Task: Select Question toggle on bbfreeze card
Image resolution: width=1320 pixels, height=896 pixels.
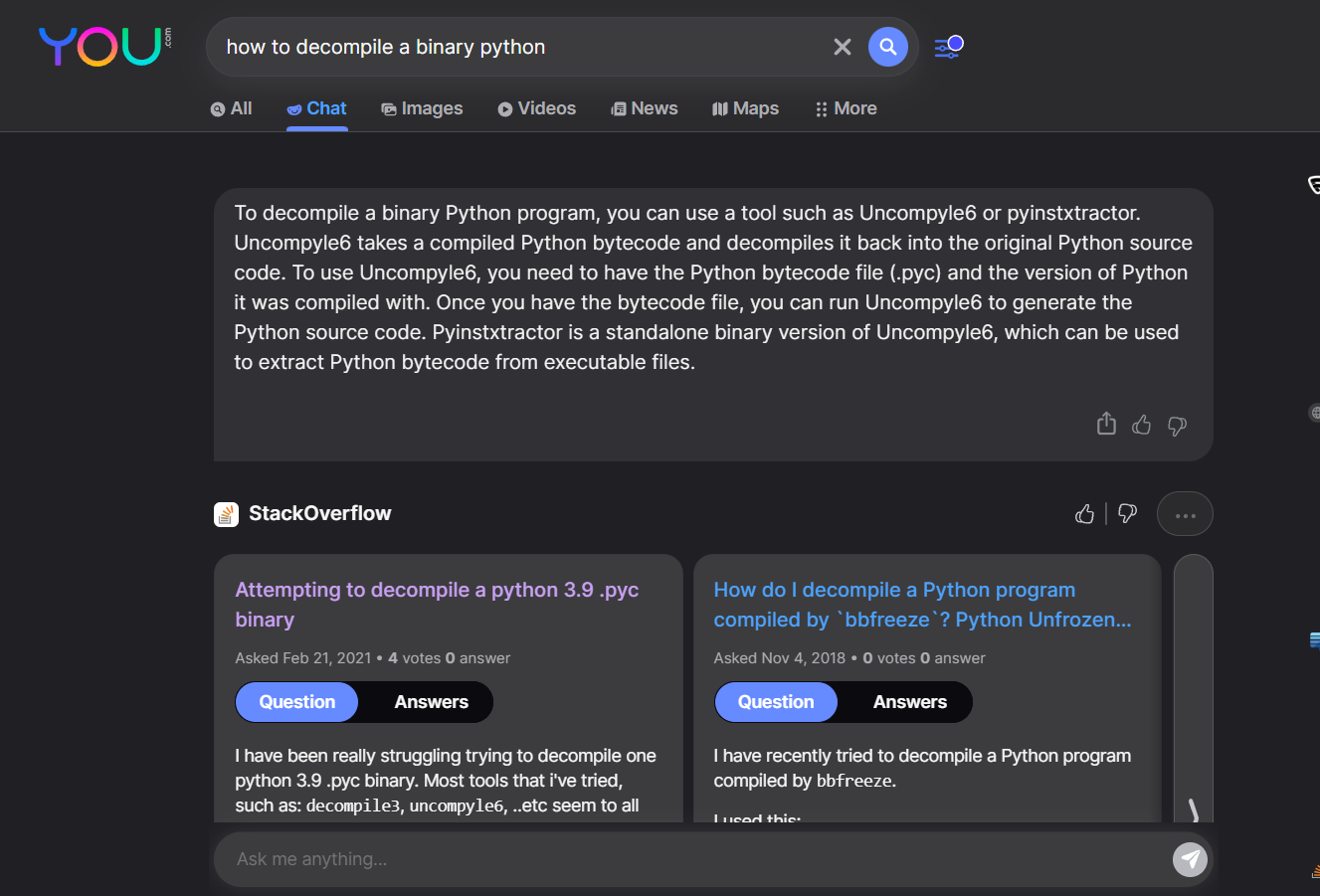Action: pos(776,702)
